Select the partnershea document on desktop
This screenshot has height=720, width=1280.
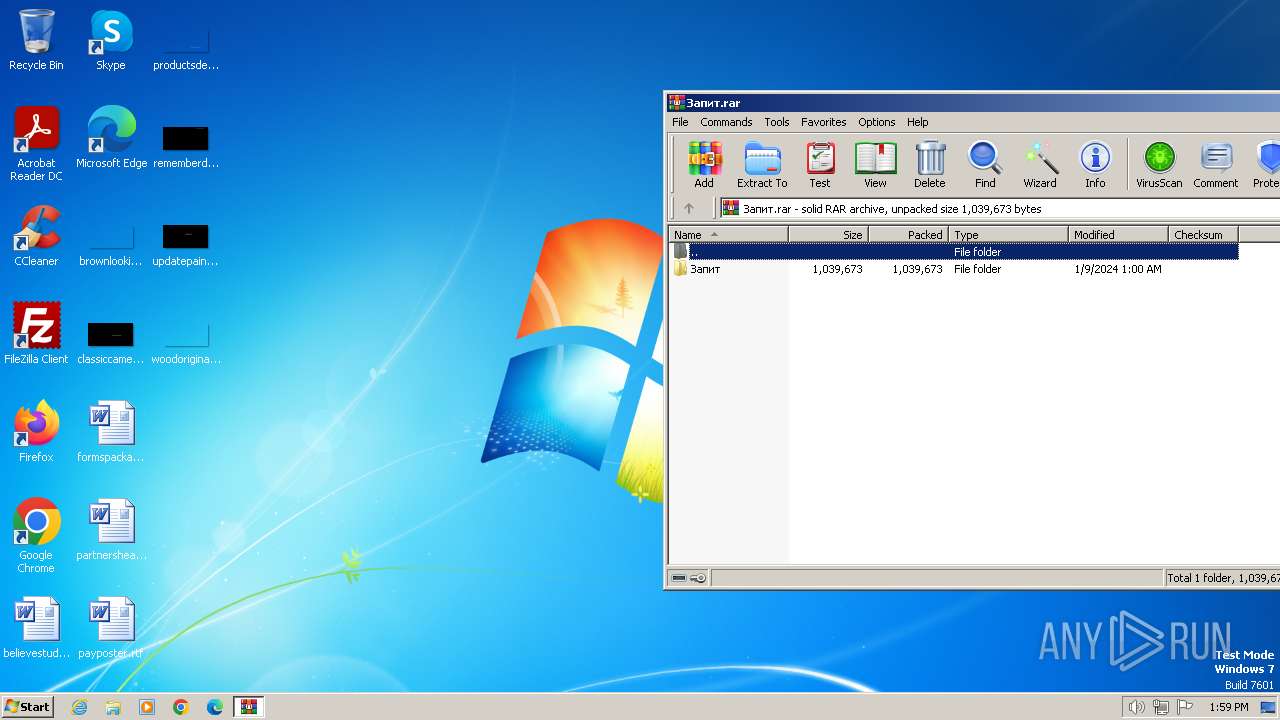[111, 530]
